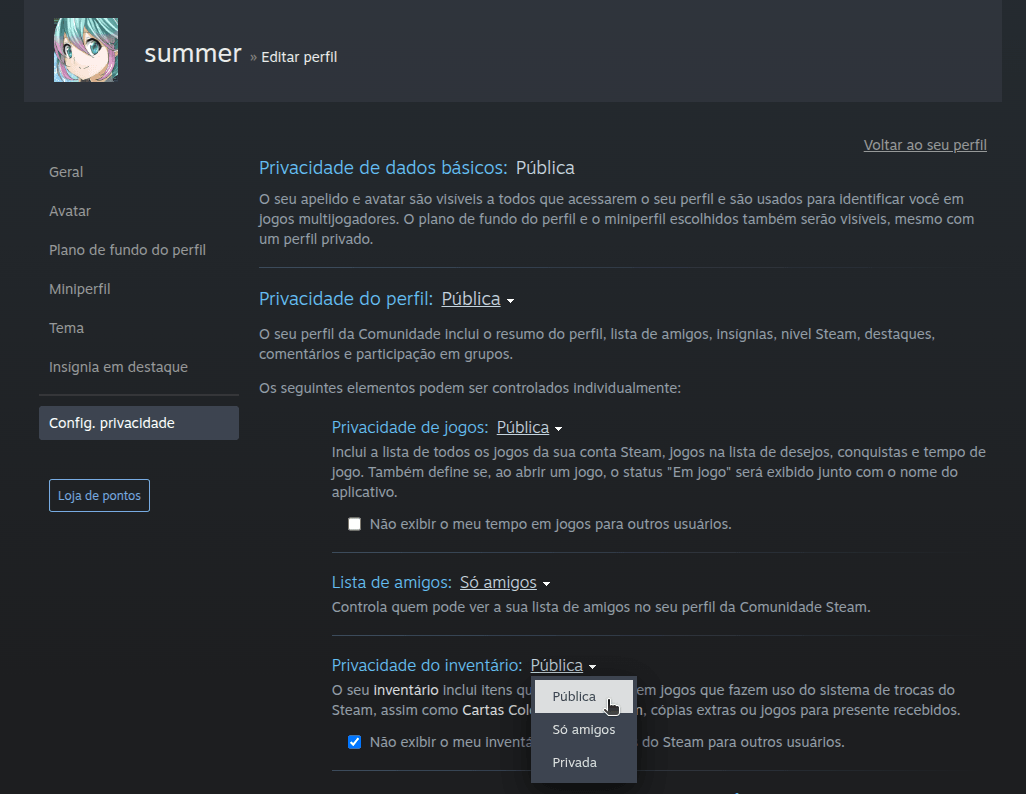Click the summer profile name heading
Viewport: 1026px width, 794px height.
[x=192, y=54]
